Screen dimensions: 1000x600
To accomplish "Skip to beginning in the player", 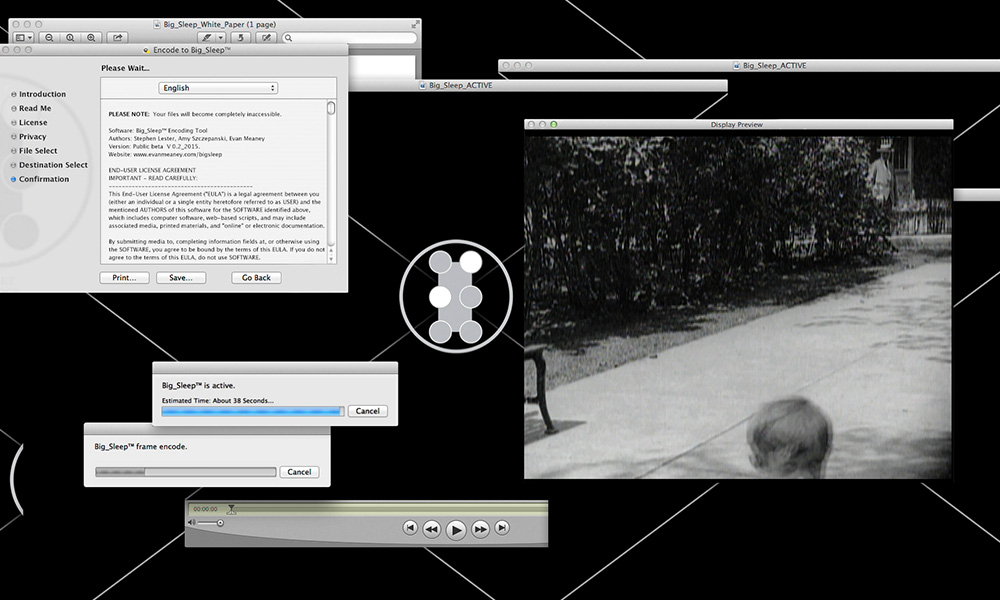I will [410, 528].
